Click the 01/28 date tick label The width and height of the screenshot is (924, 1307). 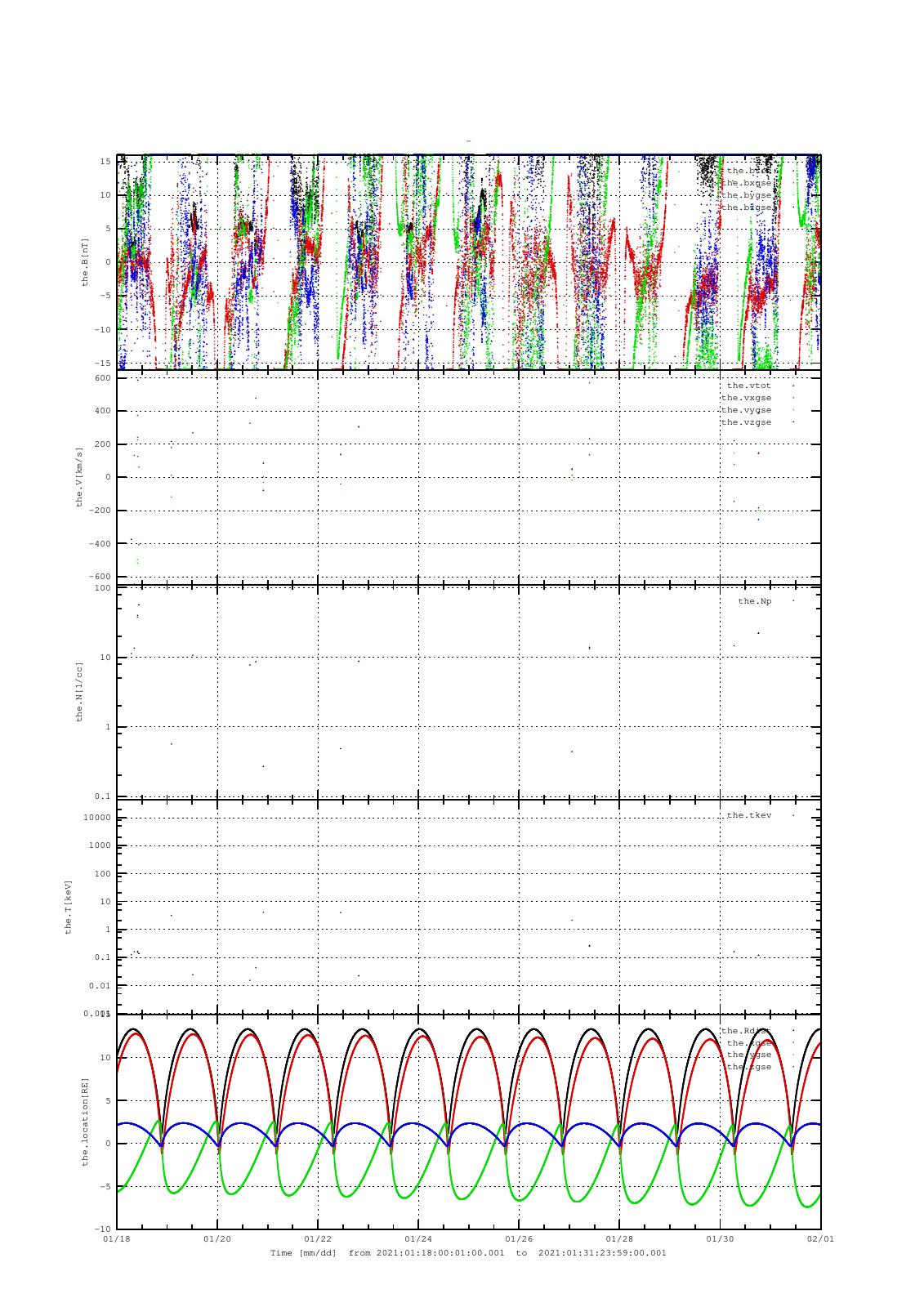(x=619, y=1238)
